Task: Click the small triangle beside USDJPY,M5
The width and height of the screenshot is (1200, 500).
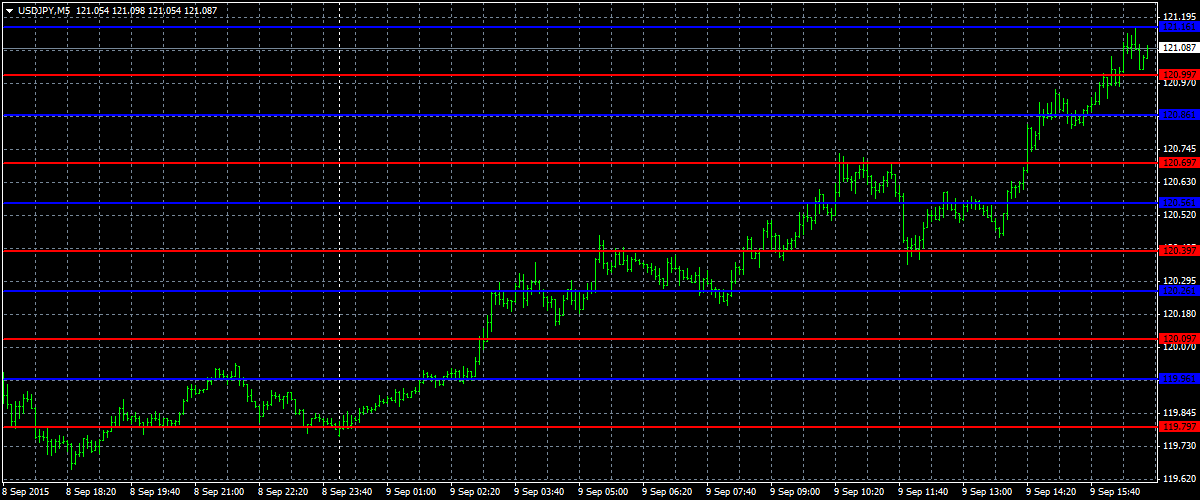Action: (x=9, y=9)
